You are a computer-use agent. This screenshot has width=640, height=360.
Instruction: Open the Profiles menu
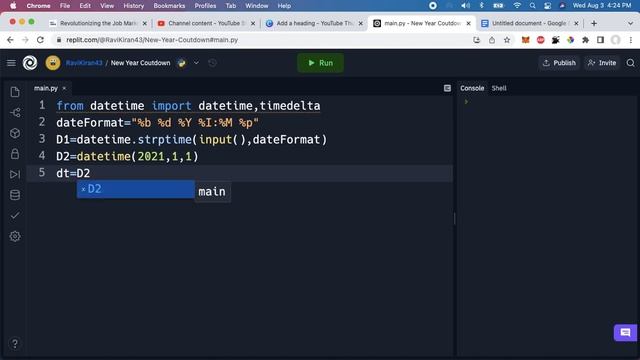click(x=205, y=6)
